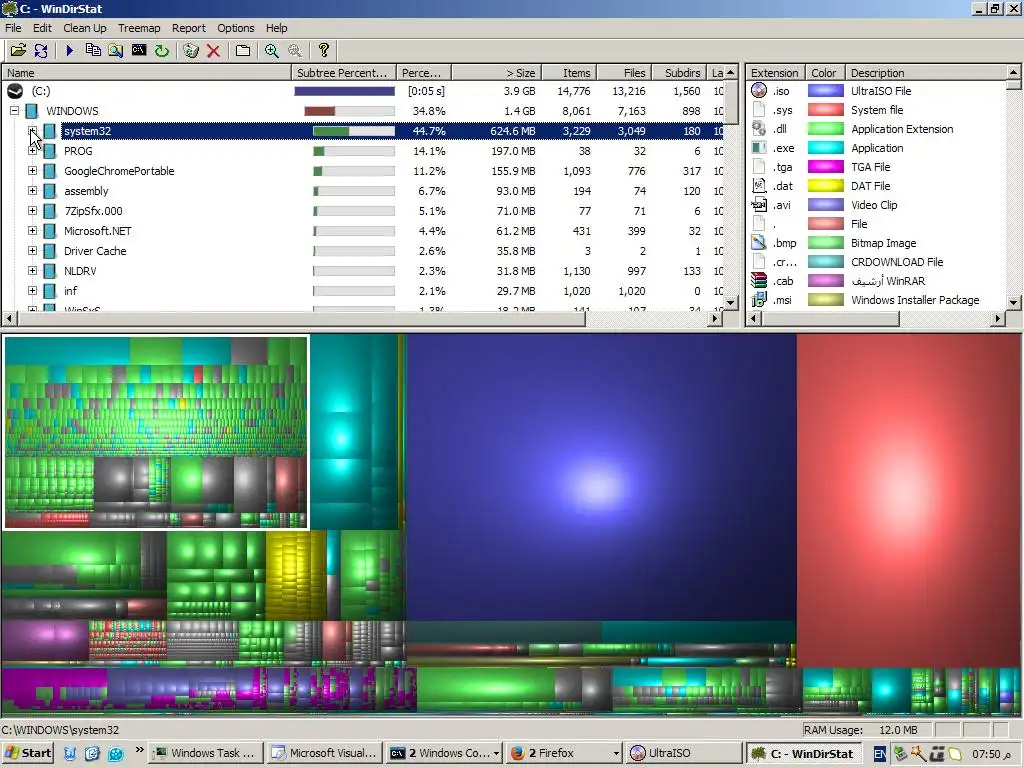Collapse the WINDOWS folder node
The image size is (1024, 768).
[x=14, y=111]
